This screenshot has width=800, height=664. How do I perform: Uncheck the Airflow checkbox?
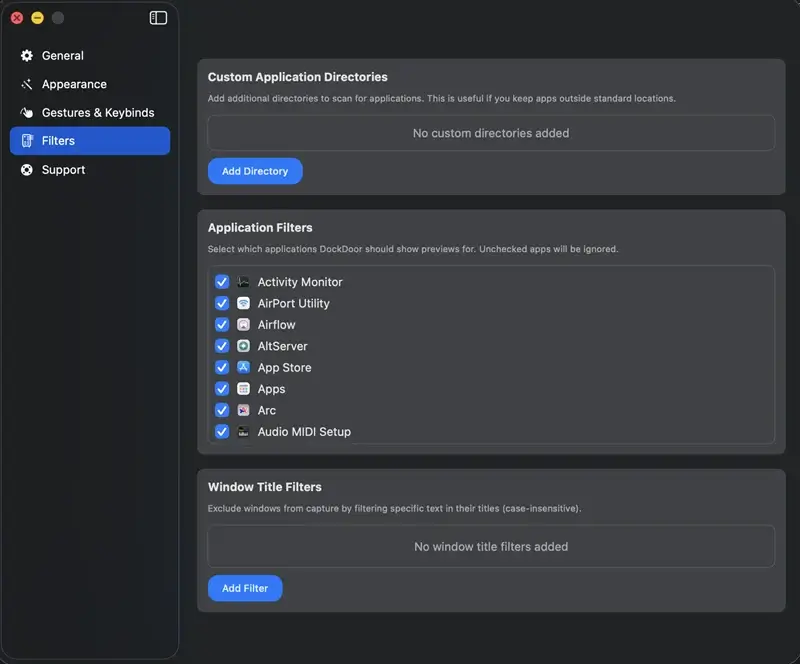click(x=222, y=325)
